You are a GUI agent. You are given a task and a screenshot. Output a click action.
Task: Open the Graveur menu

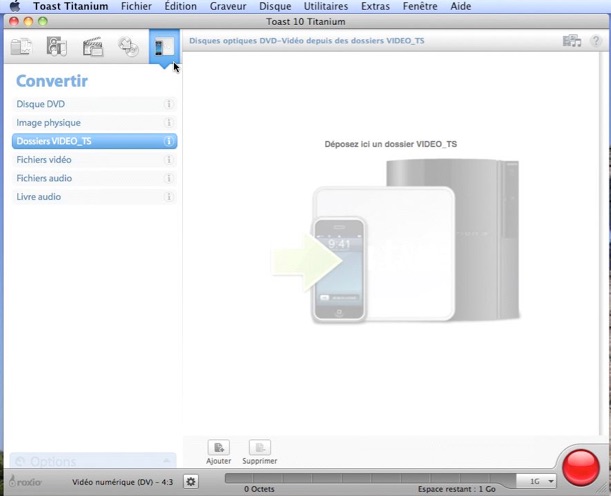[x=228, y=6]
